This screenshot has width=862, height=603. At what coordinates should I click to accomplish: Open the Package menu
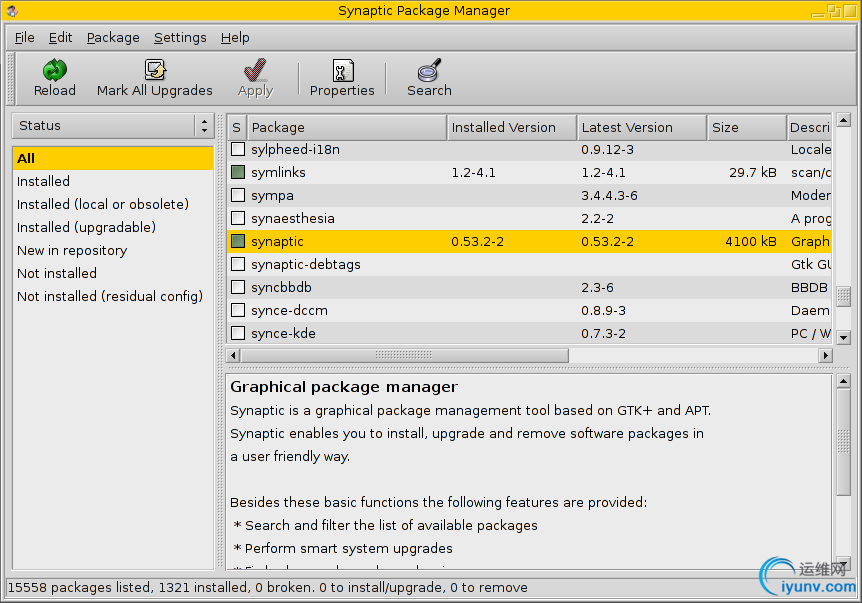[113, 38]
